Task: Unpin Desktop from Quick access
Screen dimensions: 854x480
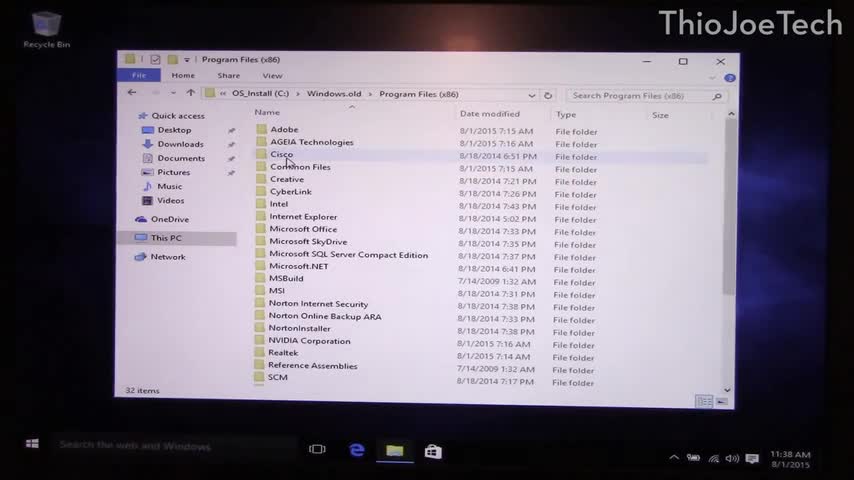Action: pos(231,131)
